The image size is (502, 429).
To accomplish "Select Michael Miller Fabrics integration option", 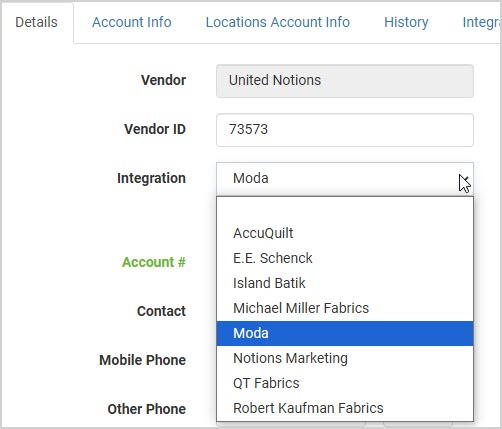I will [x=345, y=308].
